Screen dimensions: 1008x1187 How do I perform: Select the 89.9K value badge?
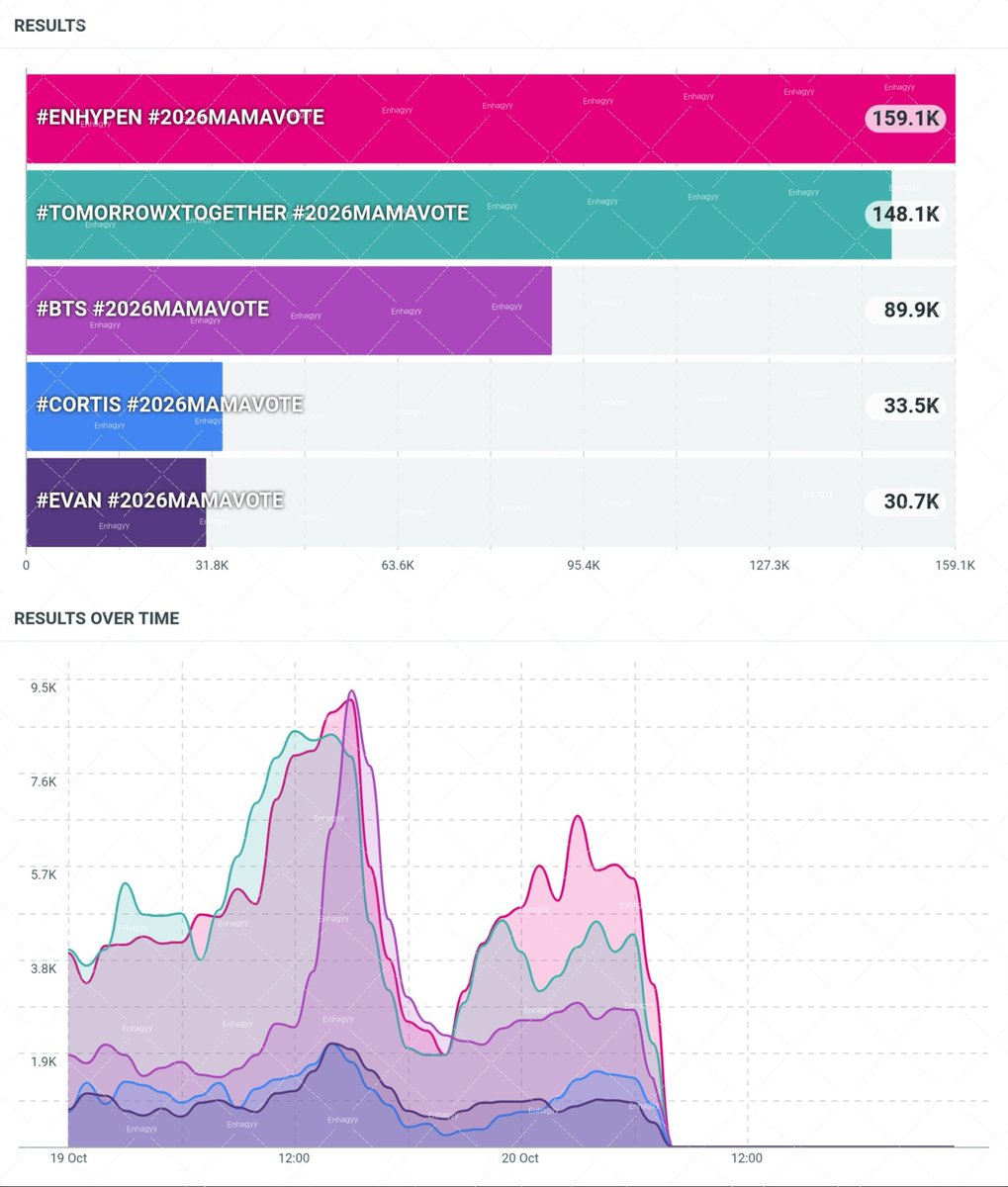[905, 310]
